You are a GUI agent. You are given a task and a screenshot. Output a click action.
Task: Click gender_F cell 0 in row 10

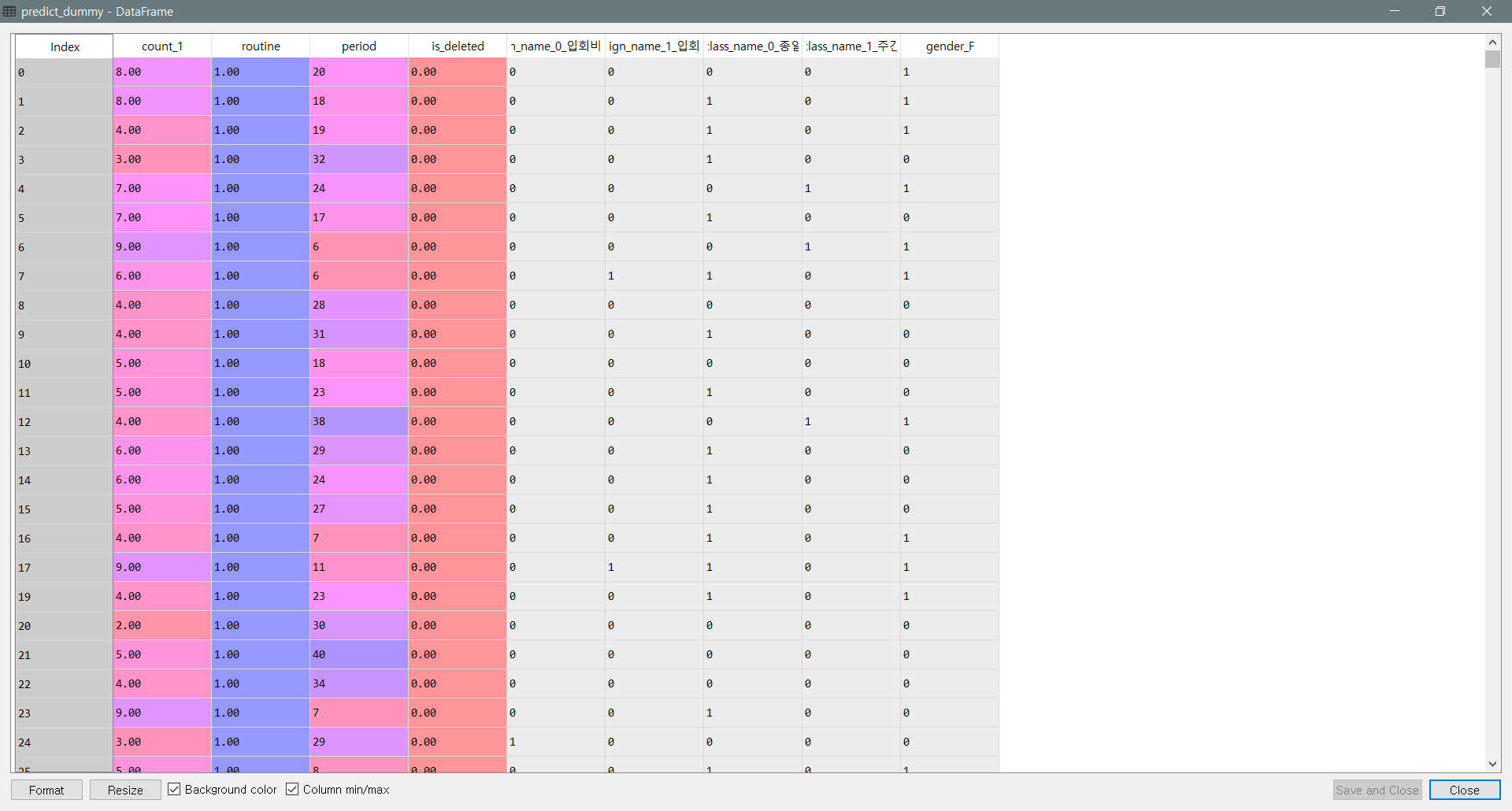click(950, 363)
